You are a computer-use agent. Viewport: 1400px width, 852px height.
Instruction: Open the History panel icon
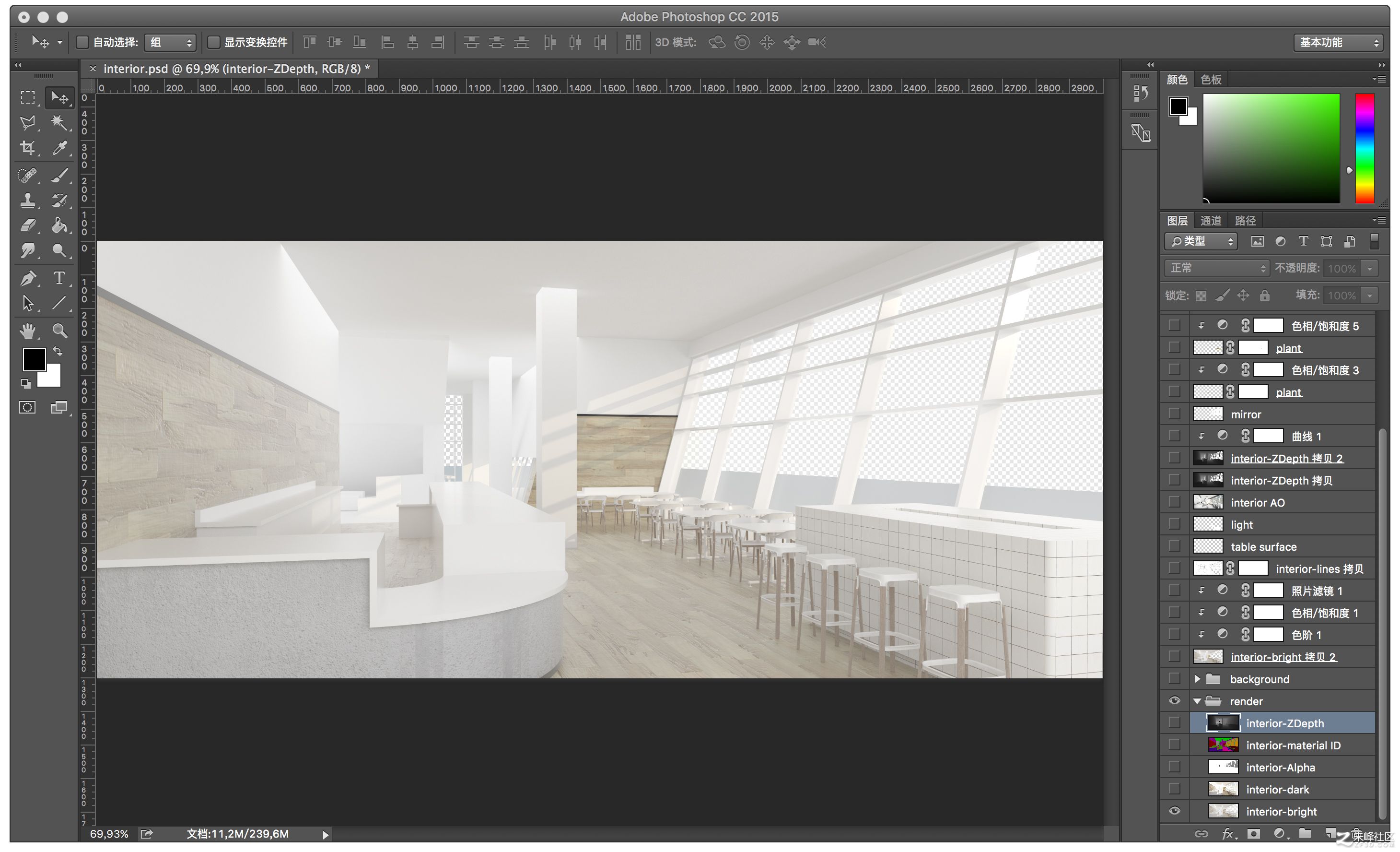pos(1140,93)
